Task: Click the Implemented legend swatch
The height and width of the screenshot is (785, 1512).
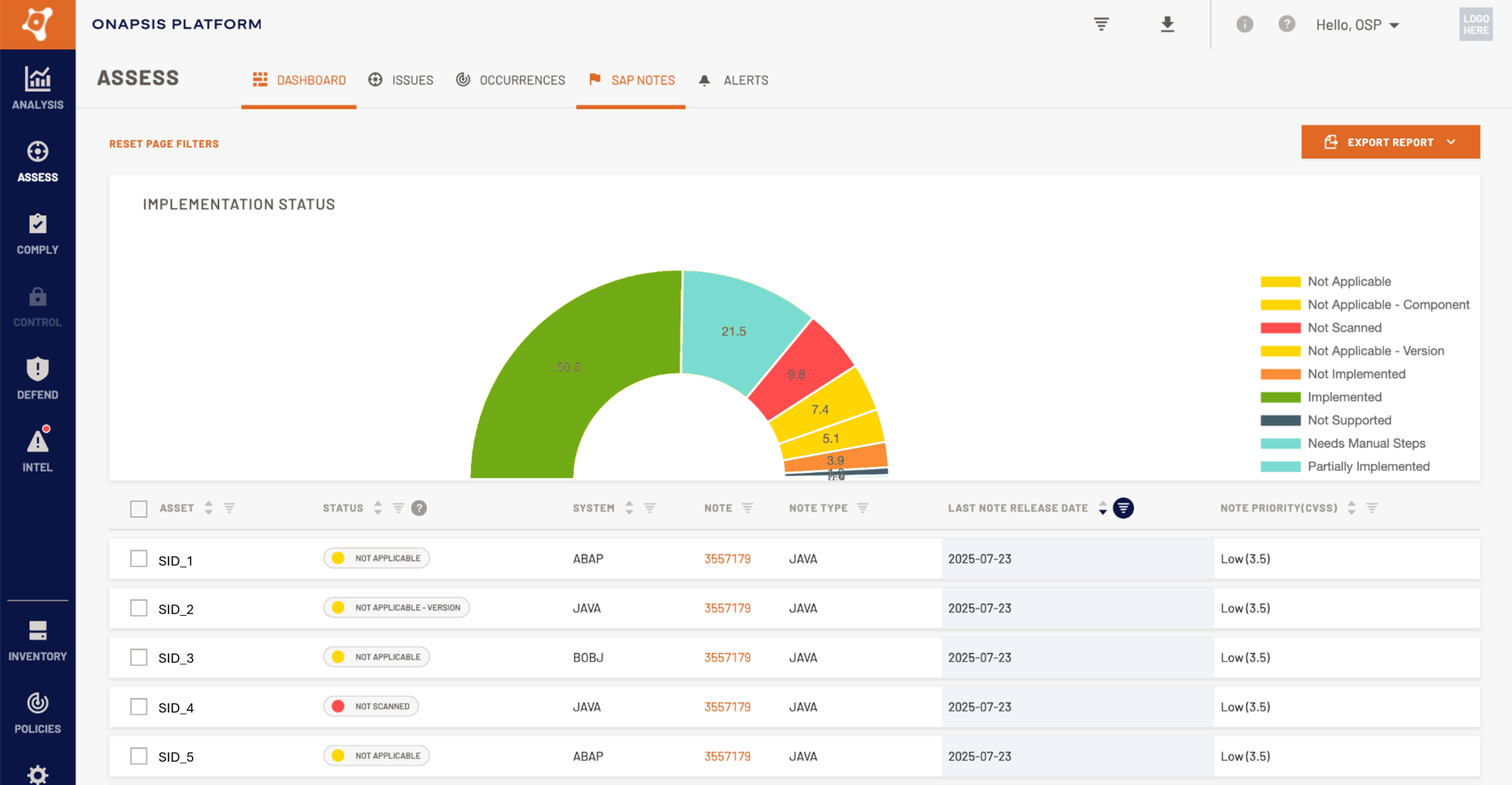Action: [x=1281, y=397]
